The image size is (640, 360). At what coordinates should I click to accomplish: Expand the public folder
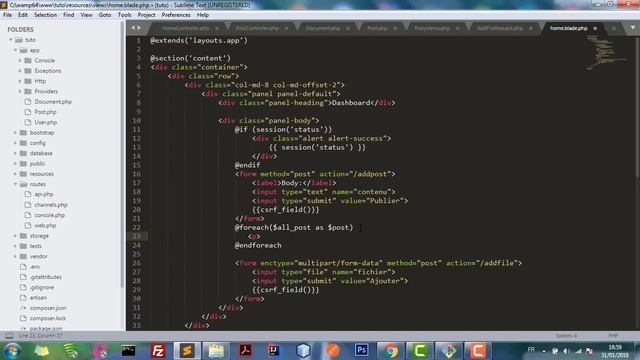point(15,163)
